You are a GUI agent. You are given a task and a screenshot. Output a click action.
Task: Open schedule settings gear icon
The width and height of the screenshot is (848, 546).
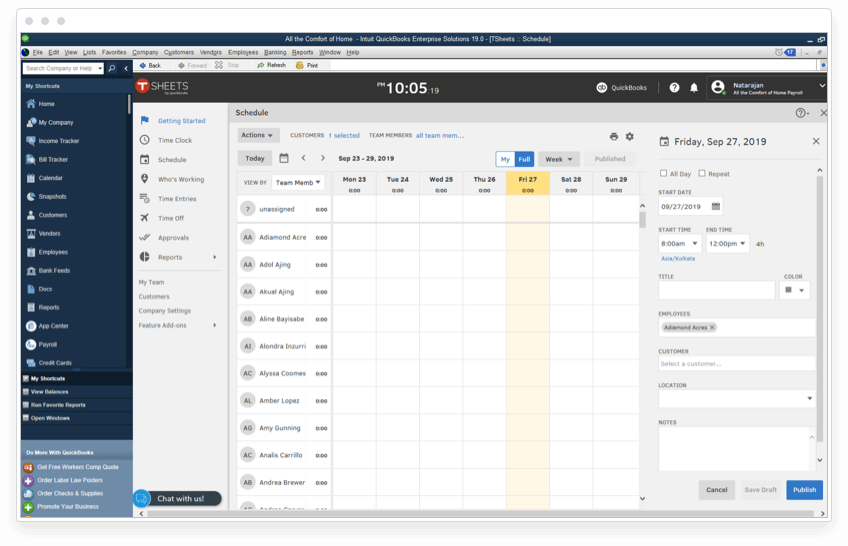(x=630, y=136)
